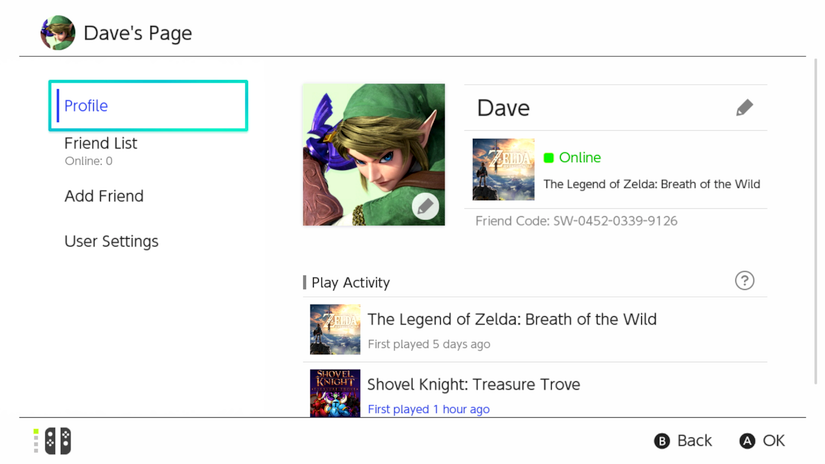
Task: Click the Dave nickname text
Action: click(x=503, y=108)
